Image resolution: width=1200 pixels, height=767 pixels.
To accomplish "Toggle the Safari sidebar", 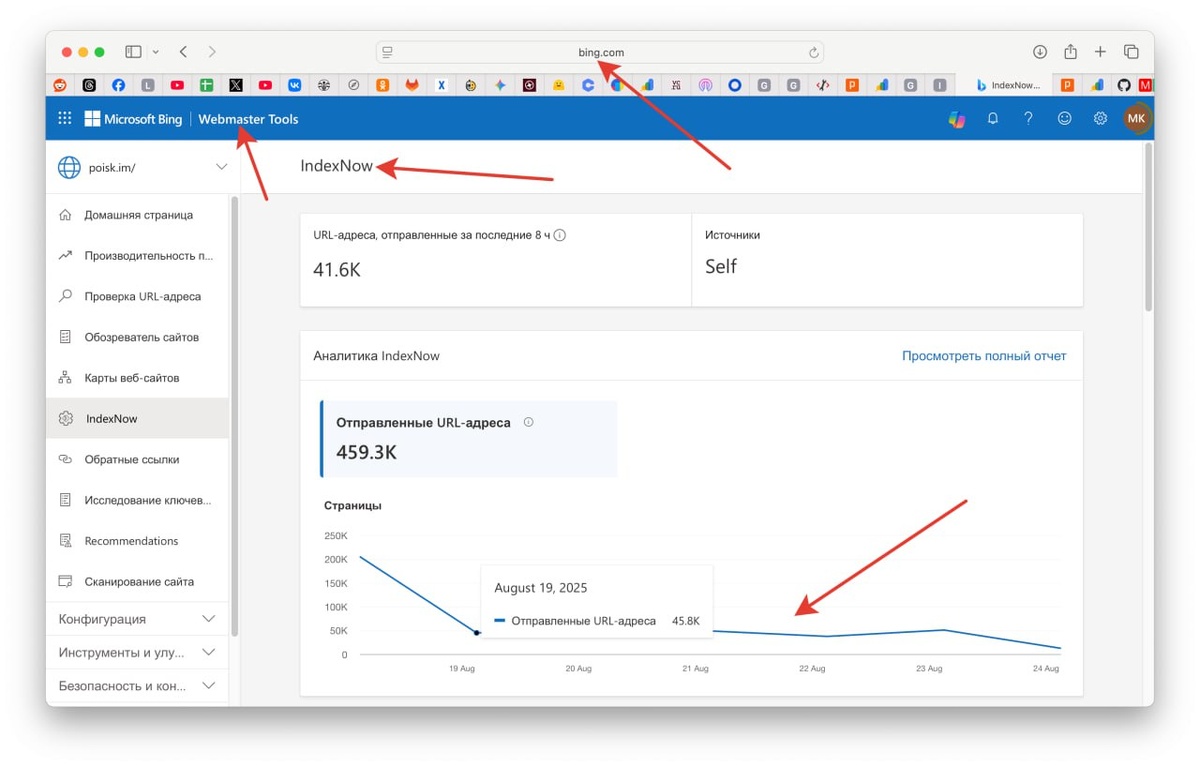I will point(133,51).
